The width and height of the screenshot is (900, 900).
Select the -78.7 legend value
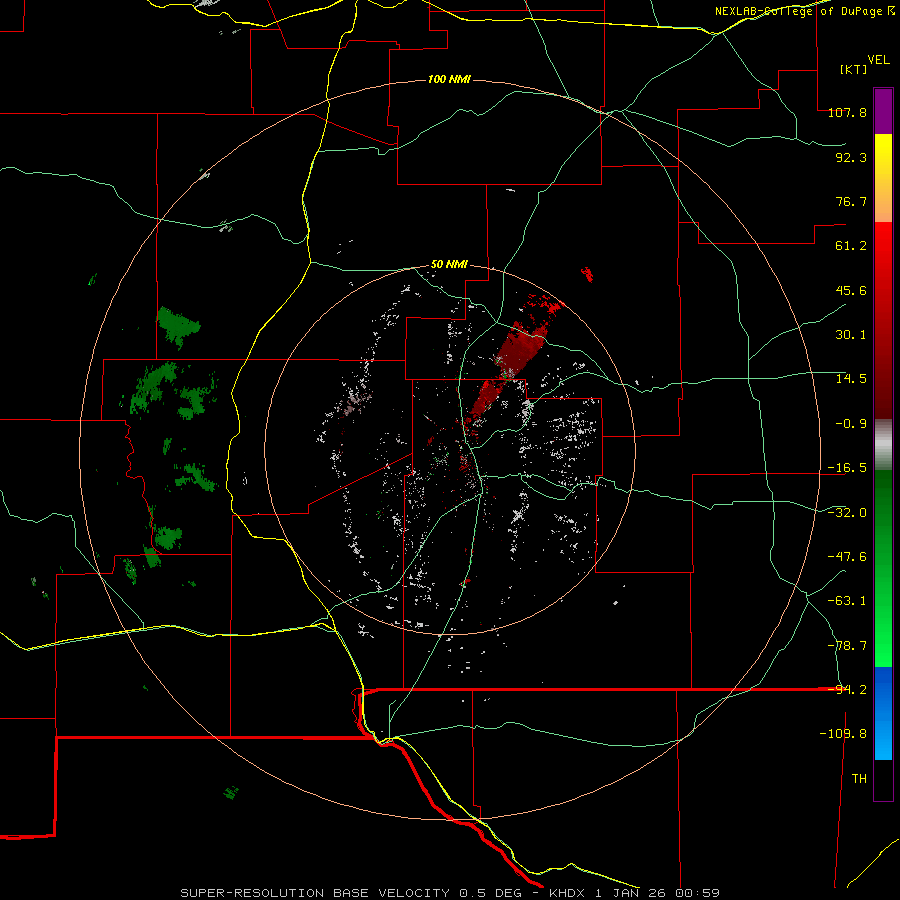tap(847, 646)
